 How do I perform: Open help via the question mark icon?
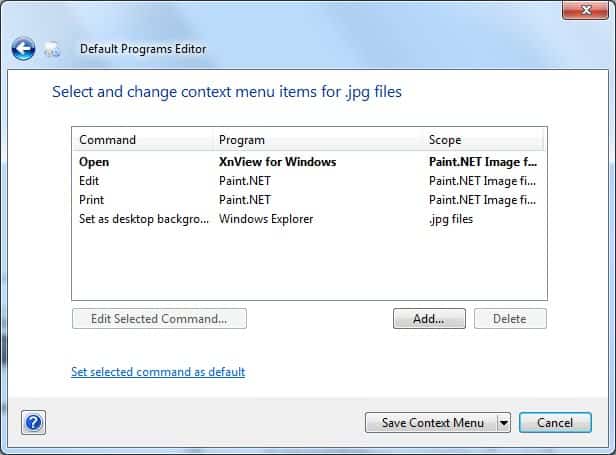[33, 423]
